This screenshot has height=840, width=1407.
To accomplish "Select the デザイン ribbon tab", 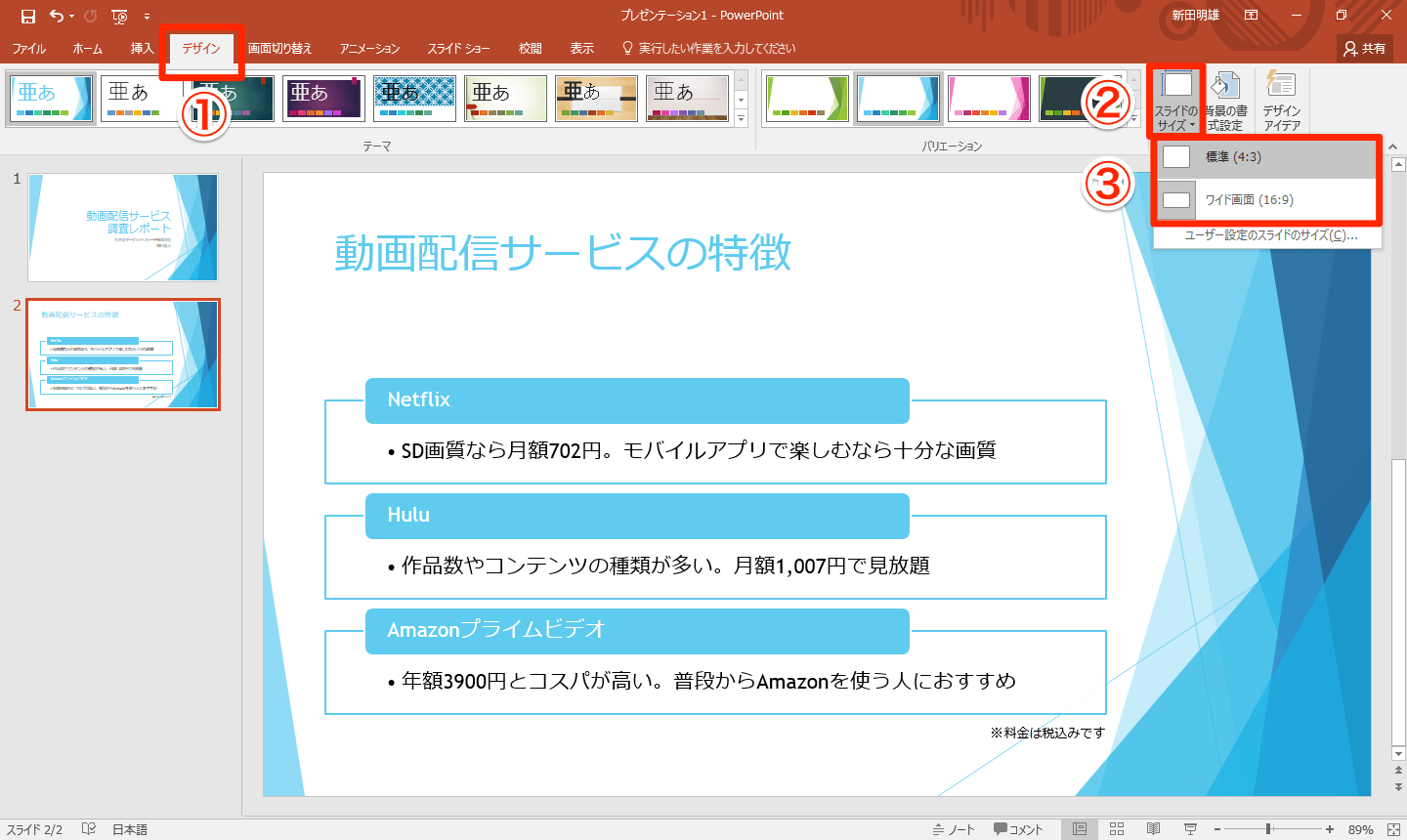I will click(x=201, y=48).
